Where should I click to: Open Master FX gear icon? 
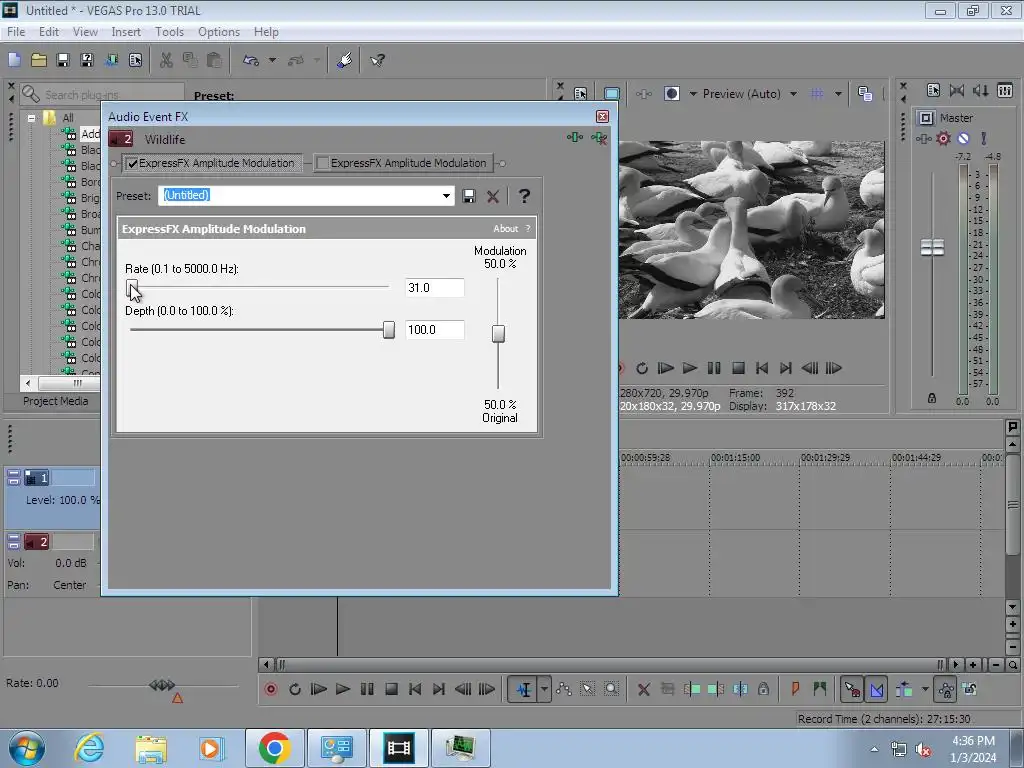point(943,138)
